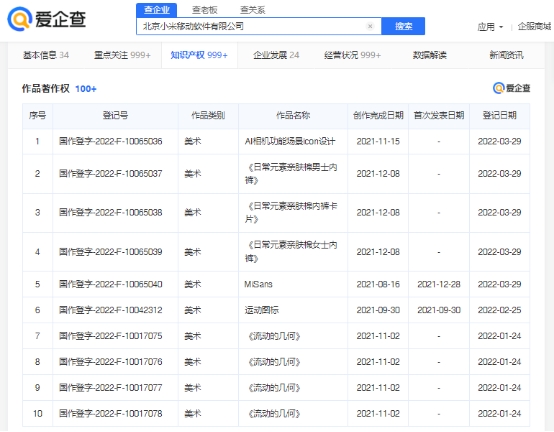Click registration number 国作登字-2022-F-10065038
The image size is (554, 432).
(x=111, y=212)
